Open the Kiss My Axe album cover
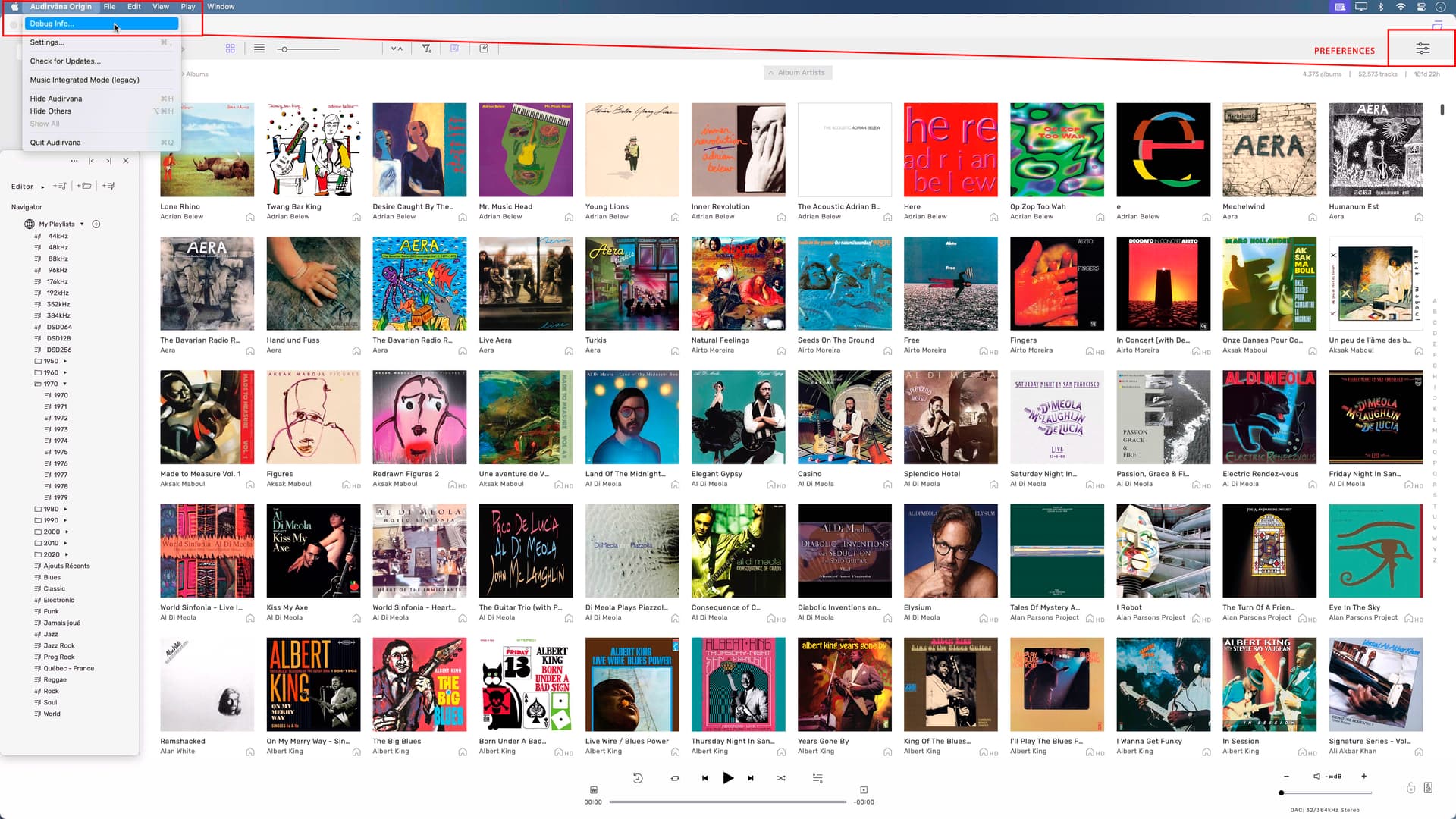 313,551
